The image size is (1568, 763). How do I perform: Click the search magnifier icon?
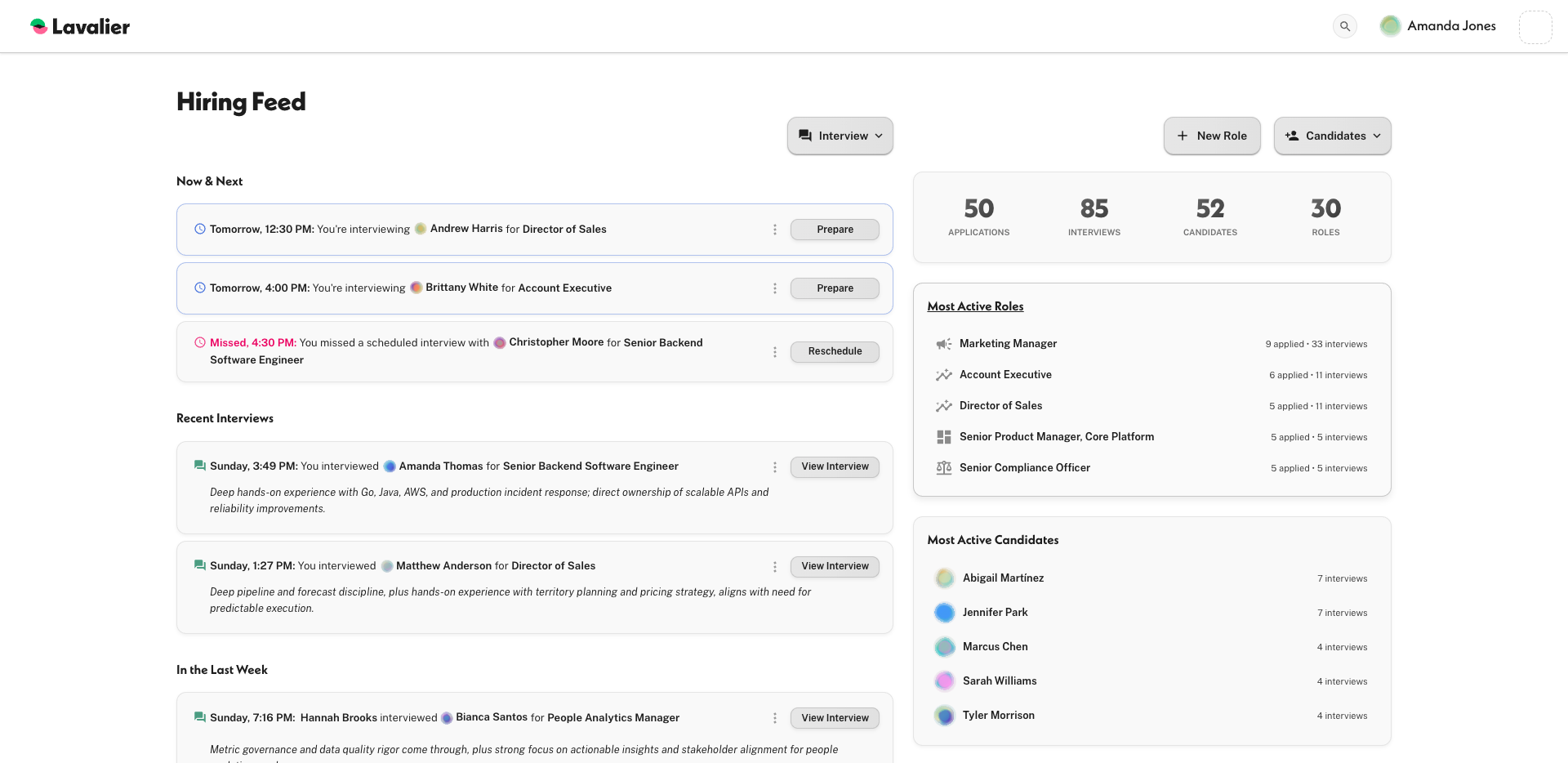point(1345,26)
